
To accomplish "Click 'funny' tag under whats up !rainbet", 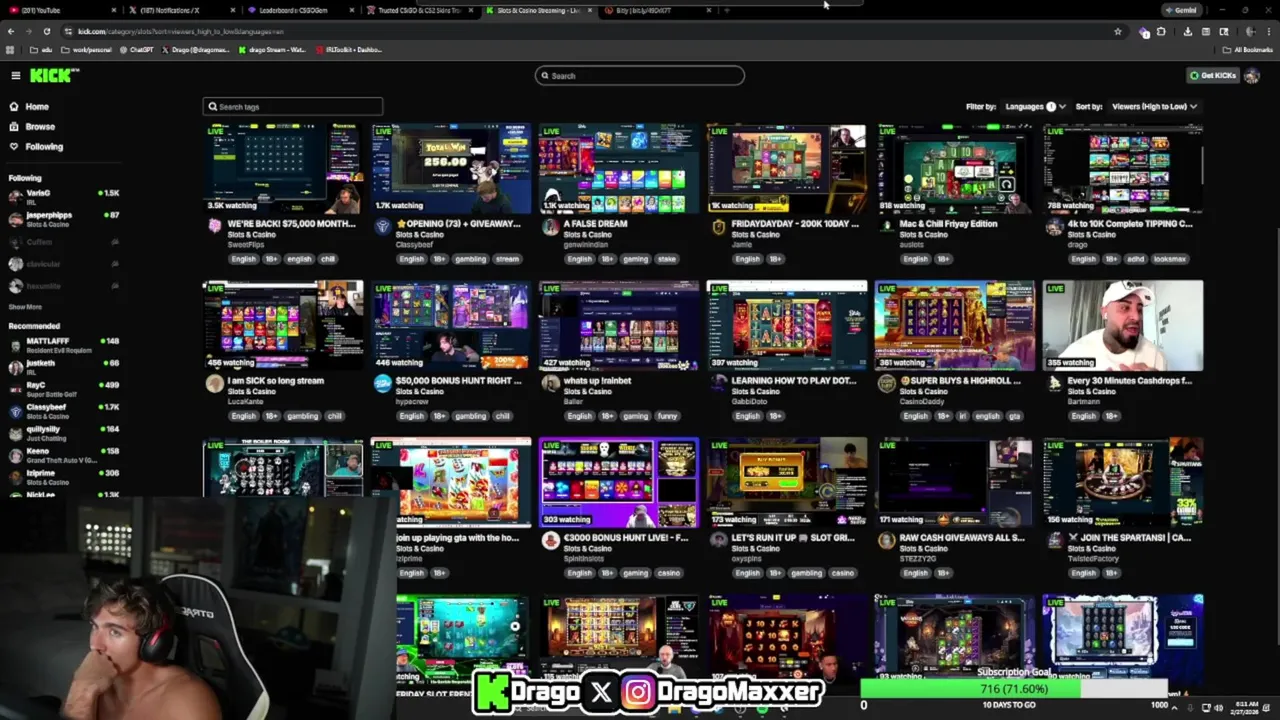I will coord(667,416).
